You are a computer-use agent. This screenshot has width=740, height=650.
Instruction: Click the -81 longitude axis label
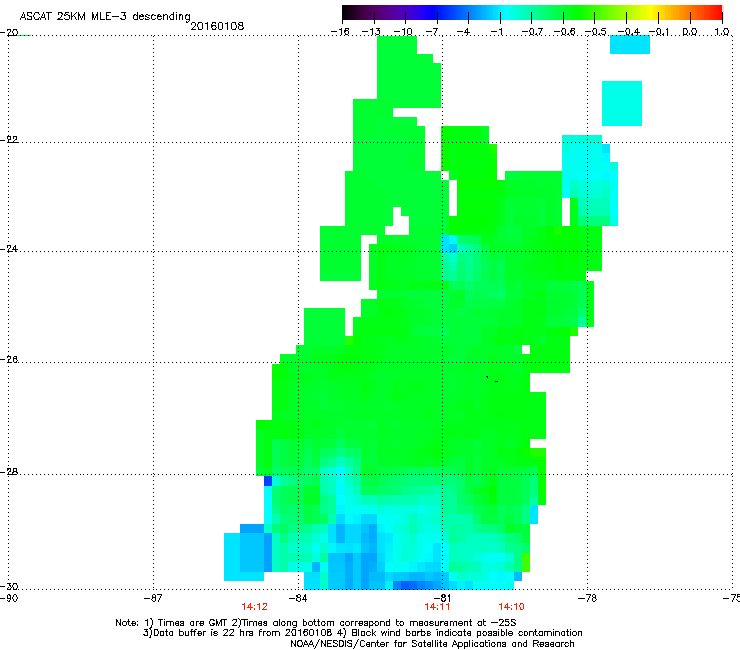tap(442, 598)
